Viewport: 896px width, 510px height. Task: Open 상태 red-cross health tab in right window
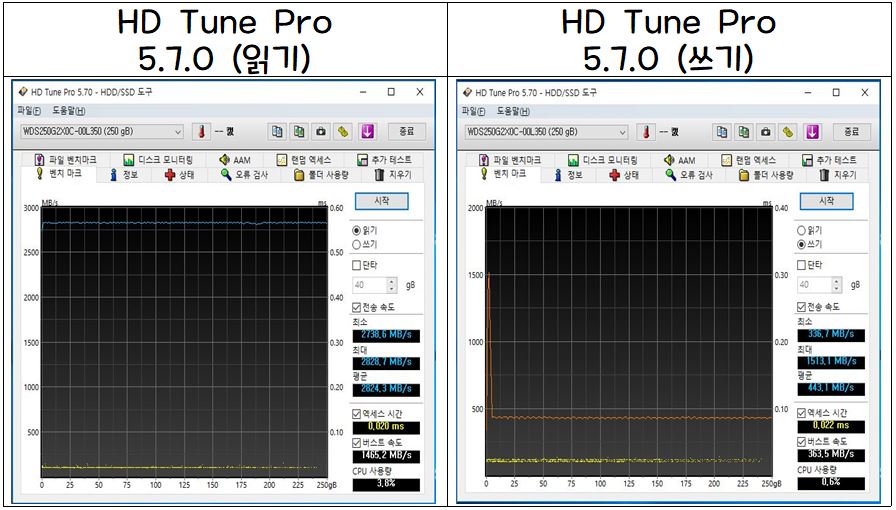[x=626, y=175]
